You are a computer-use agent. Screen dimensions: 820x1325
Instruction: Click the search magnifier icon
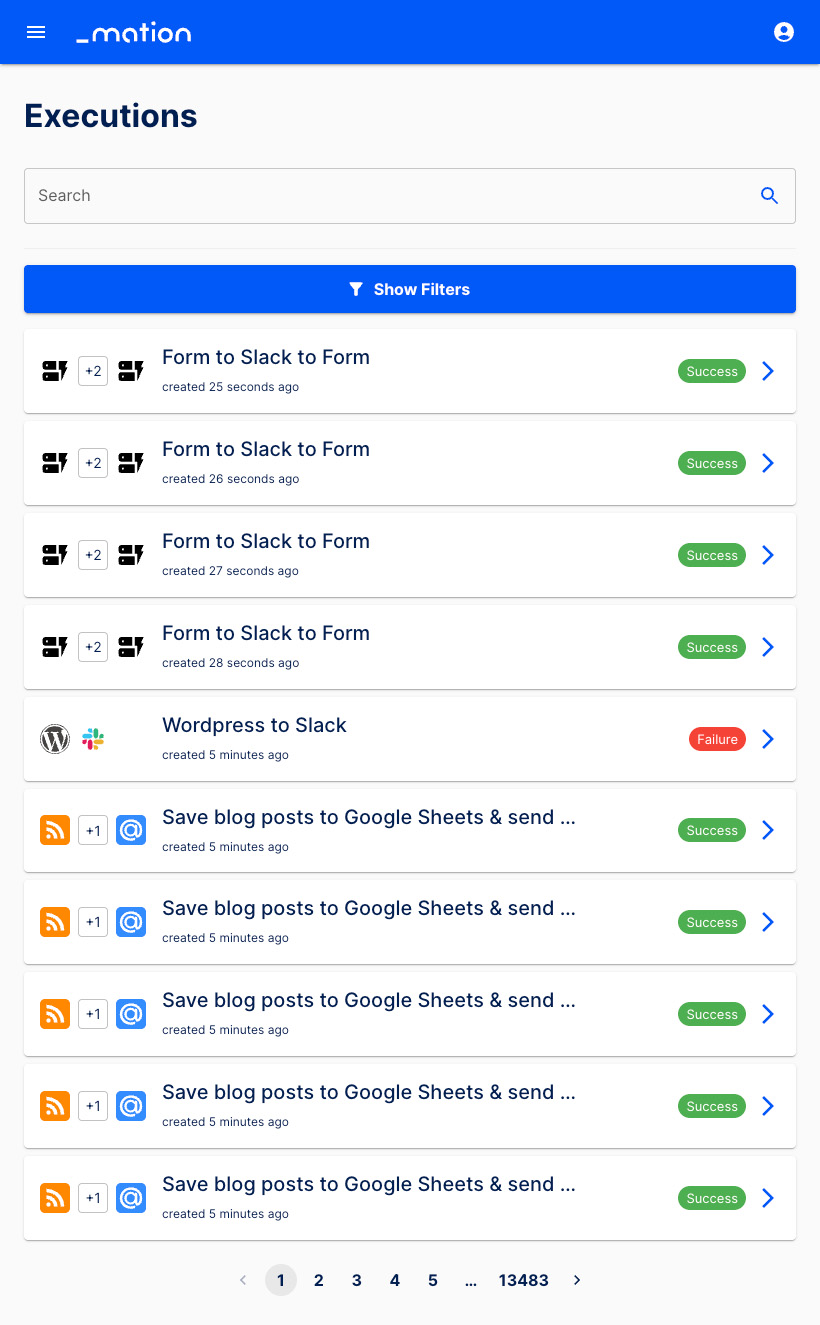(769, 196)
